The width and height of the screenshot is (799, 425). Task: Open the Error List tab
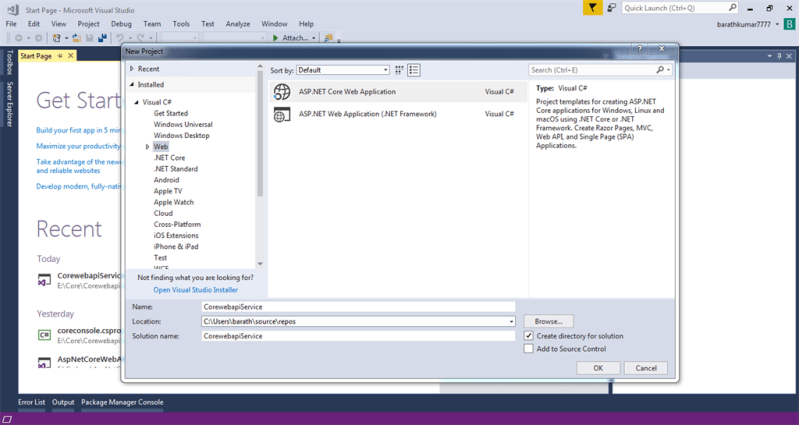click(x=32, y=402)
